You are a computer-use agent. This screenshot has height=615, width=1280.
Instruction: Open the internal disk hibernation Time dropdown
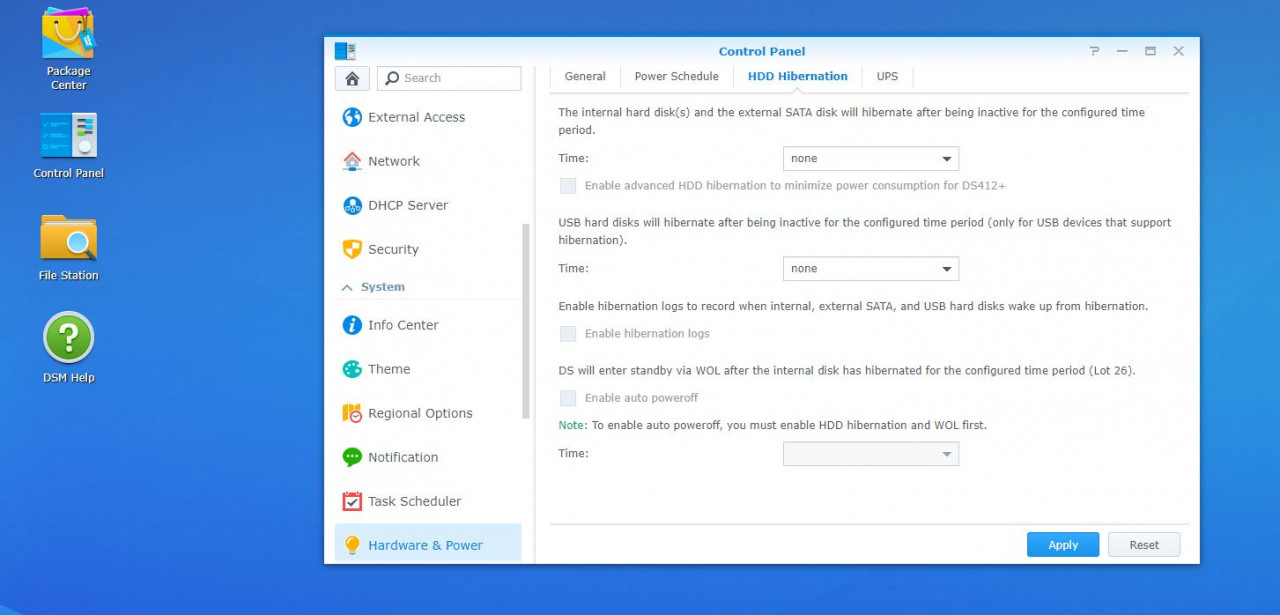coord(869,158)
